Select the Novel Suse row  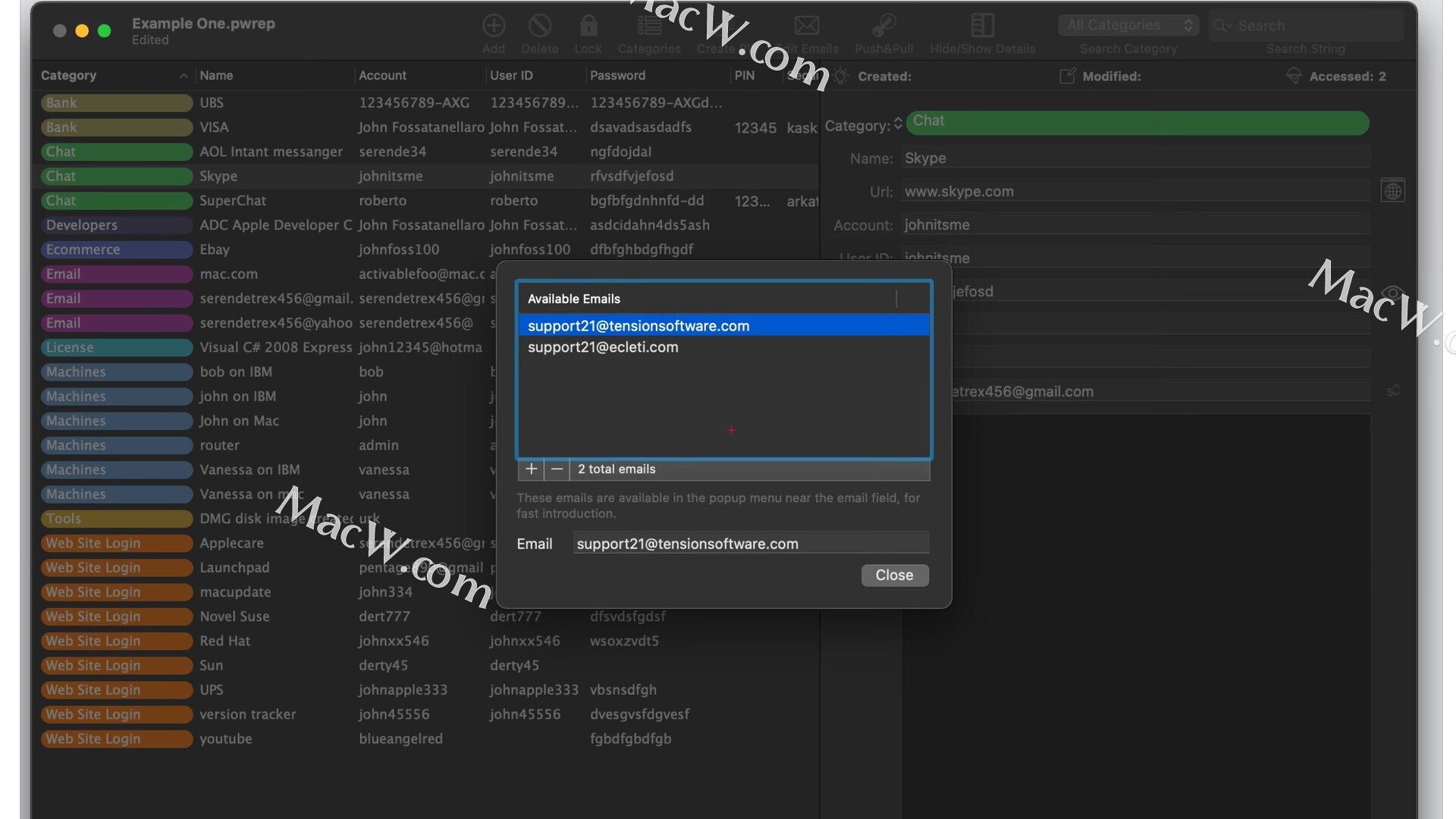point(426,617)
